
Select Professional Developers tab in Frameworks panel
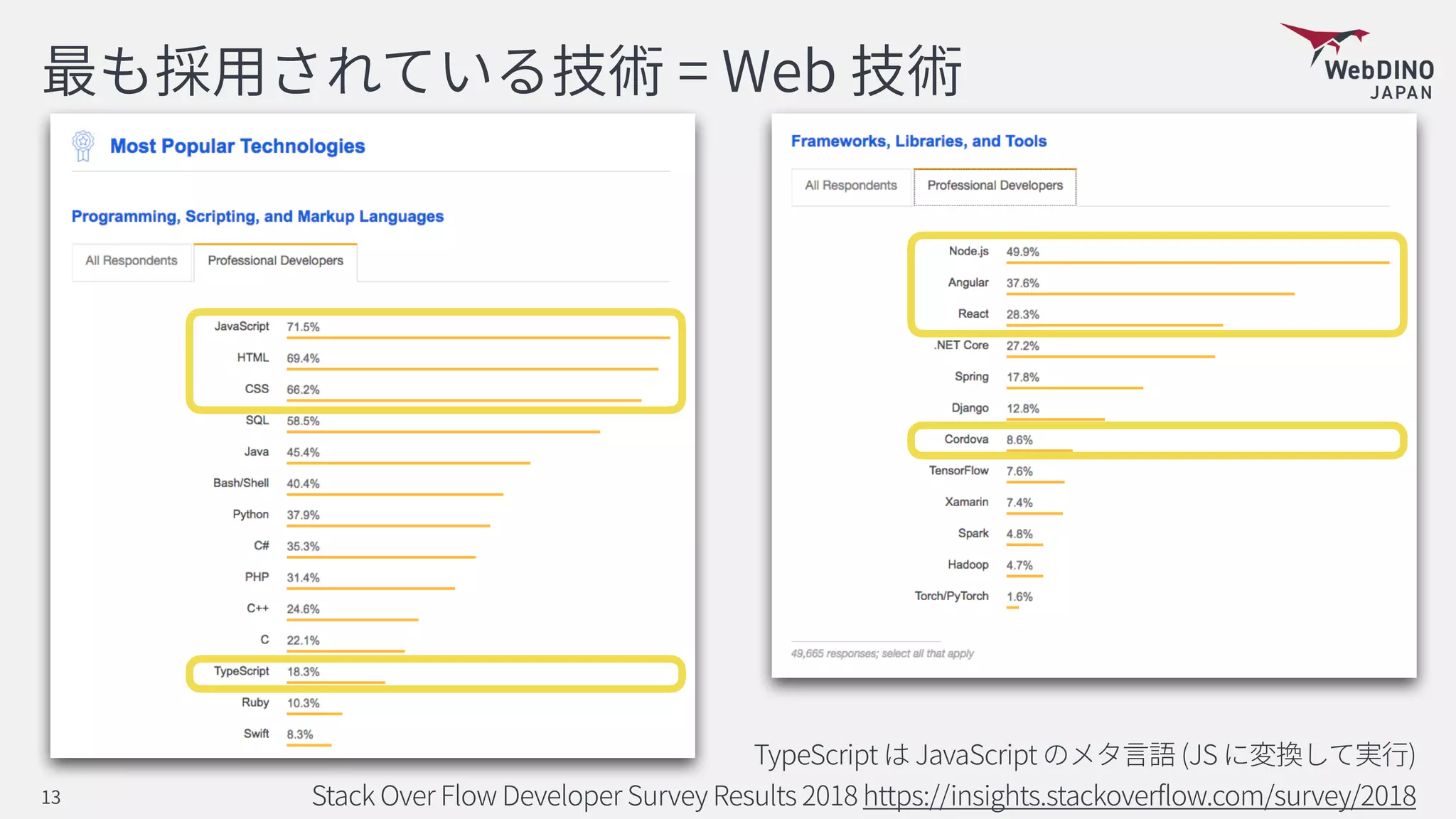point(995,186)
